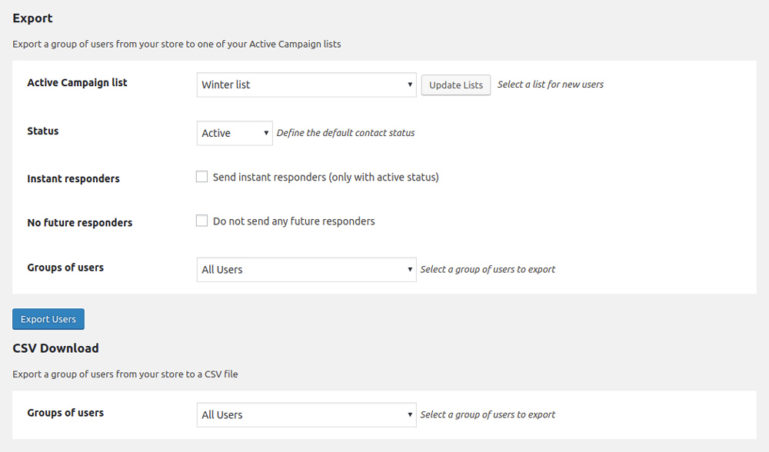Click 'Export a group of users to a CSV file' description
Image resolution: width=769 pixels, height=452 pixels.
tap(125, 374)
